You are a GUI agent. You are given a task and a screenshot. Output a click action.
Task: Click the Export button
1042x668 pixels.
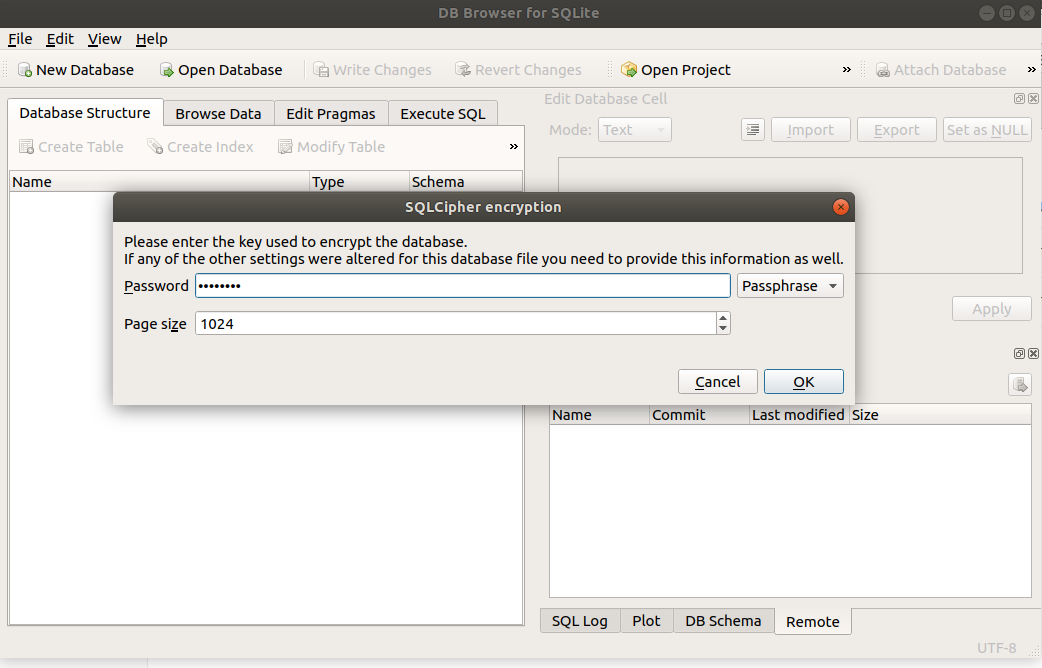coord(896,130)
